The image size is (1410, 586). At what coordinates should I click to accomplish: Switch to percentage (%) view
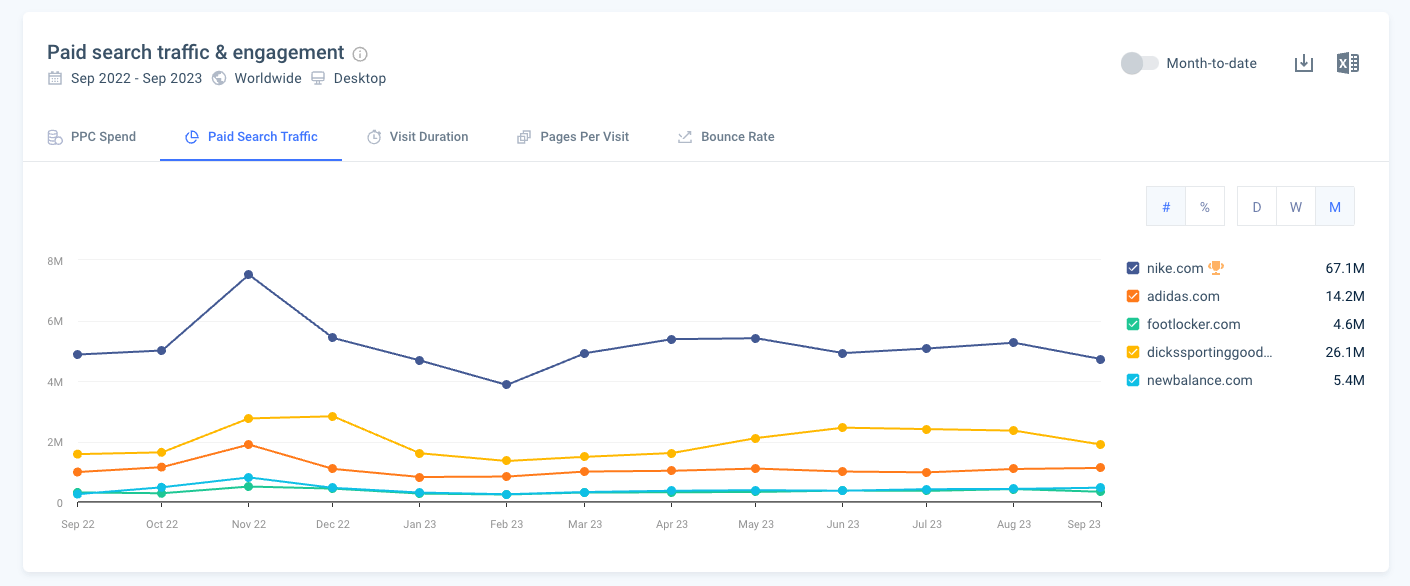point(1205,205)
